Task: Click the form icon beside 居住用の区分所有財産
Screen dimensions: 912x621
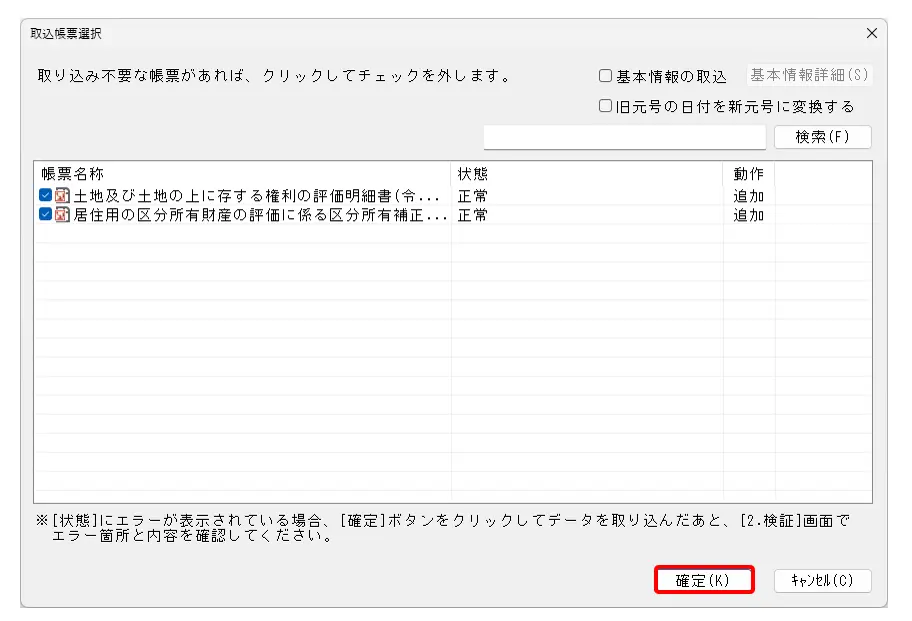Action: [63, 215]
